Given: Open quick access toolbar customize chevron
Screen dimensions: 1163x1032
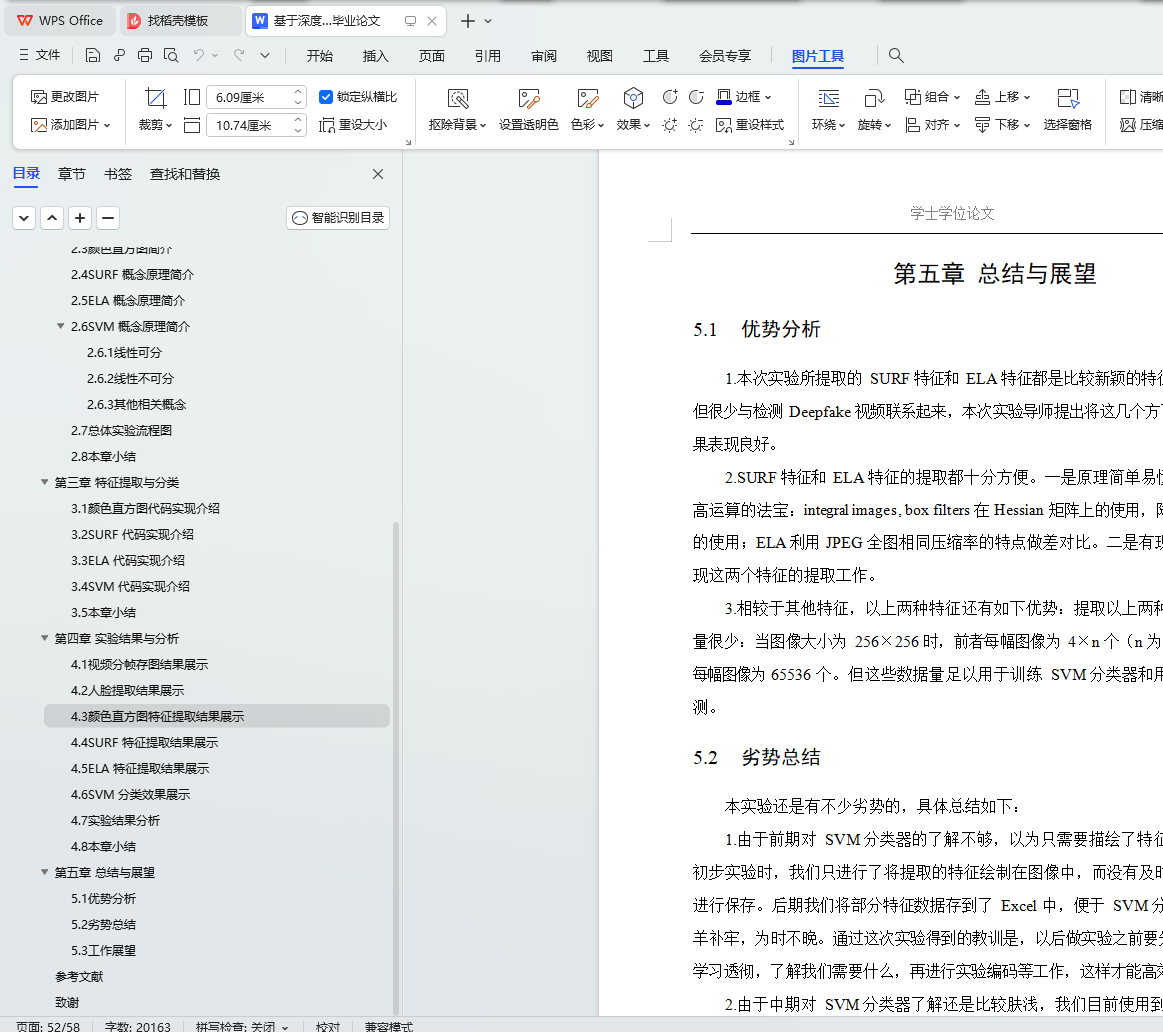Looking at the screenshot, I should [x=265, y=55].
